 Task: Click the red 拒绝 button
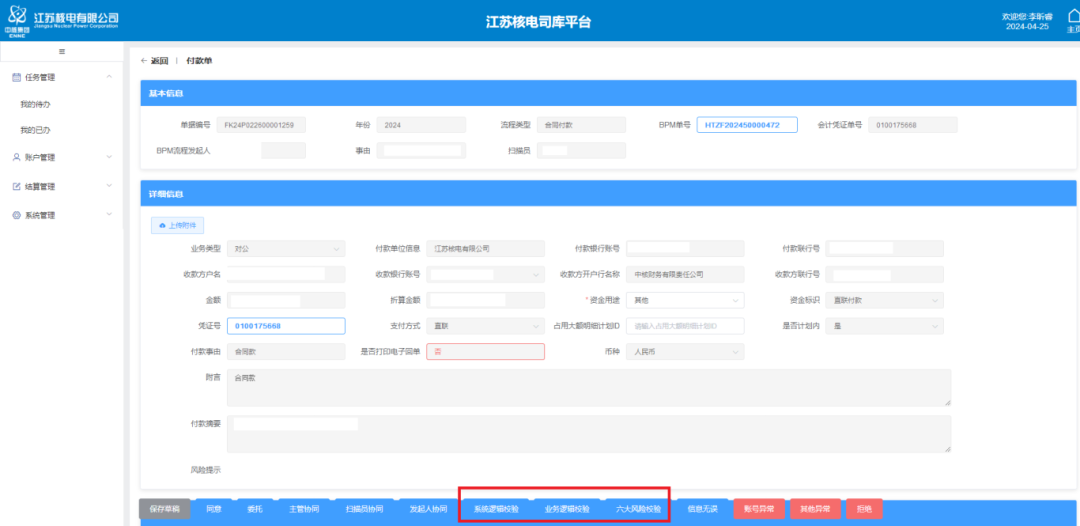click(864, 509)
